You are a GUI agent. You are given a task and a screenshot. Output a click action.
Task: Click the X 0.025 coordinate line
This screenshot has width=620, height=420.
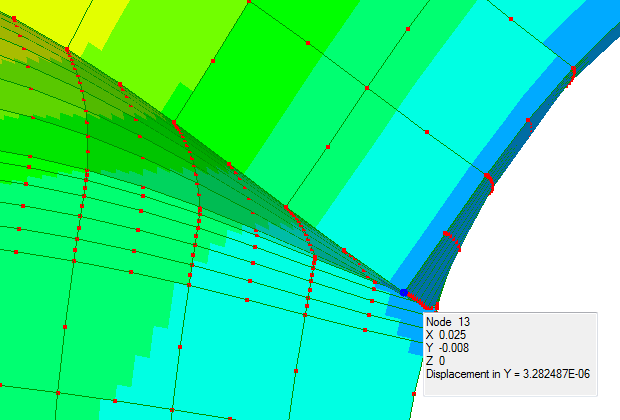[x=447, y=335]
